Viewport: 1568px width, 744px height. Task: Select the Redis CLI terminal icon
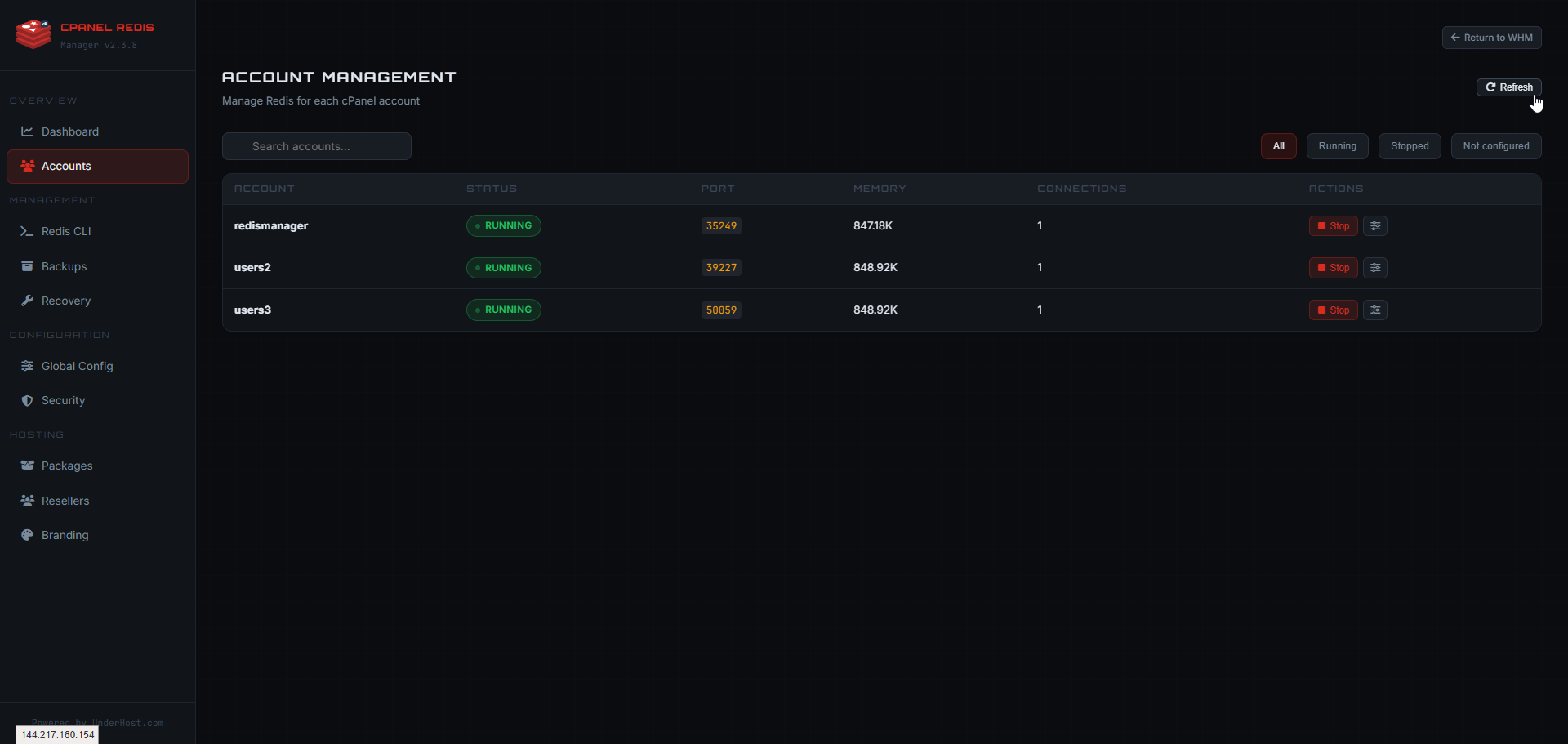(27, 231)
